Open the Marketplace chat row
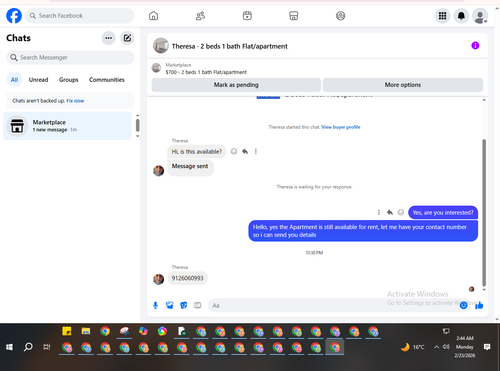Image resolution: width=500 pixels, height=371 pixels. coord(67,126)
